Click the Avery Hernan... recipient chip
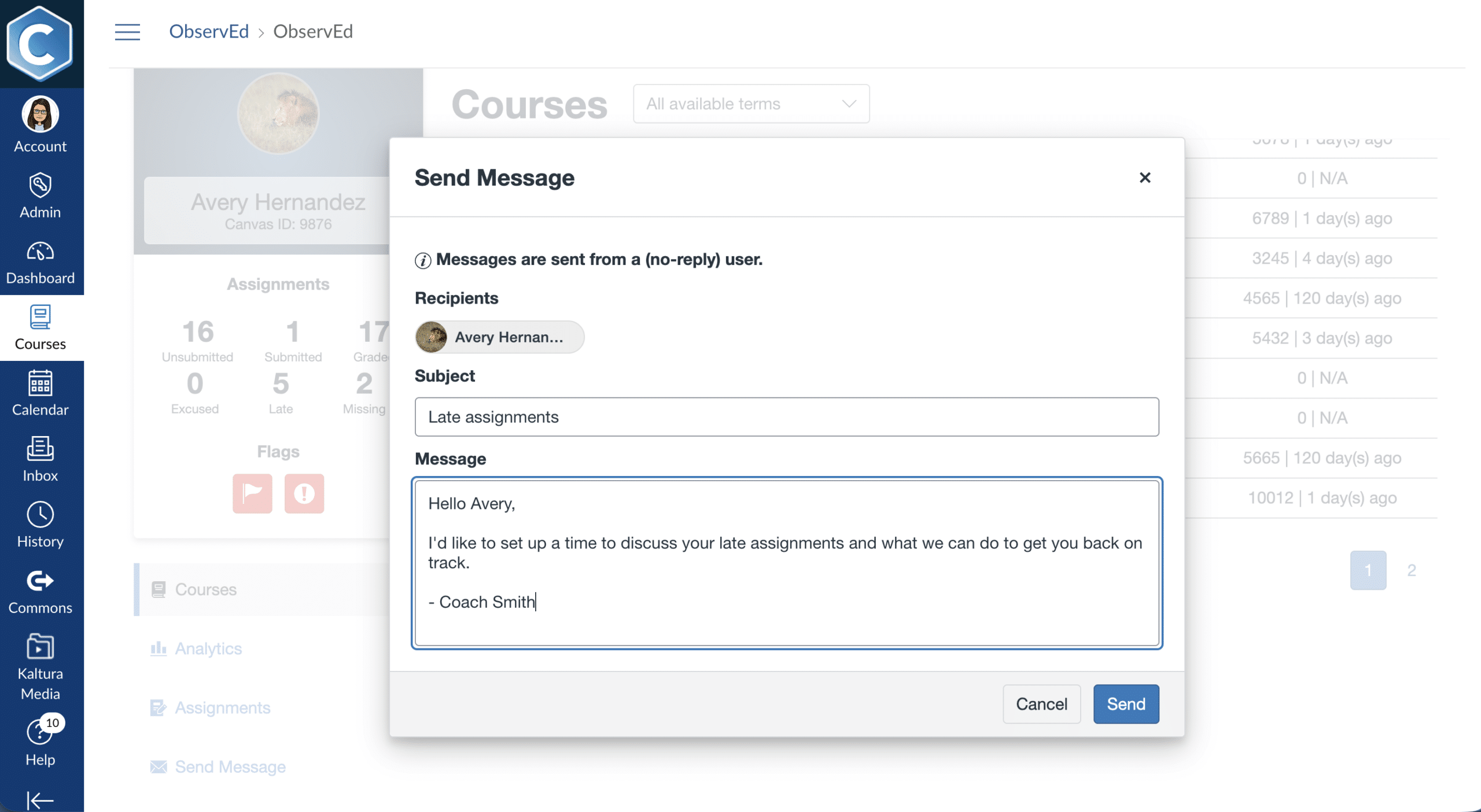The height and width of the screenshot is (812, 1481). [x=500, y=337]
